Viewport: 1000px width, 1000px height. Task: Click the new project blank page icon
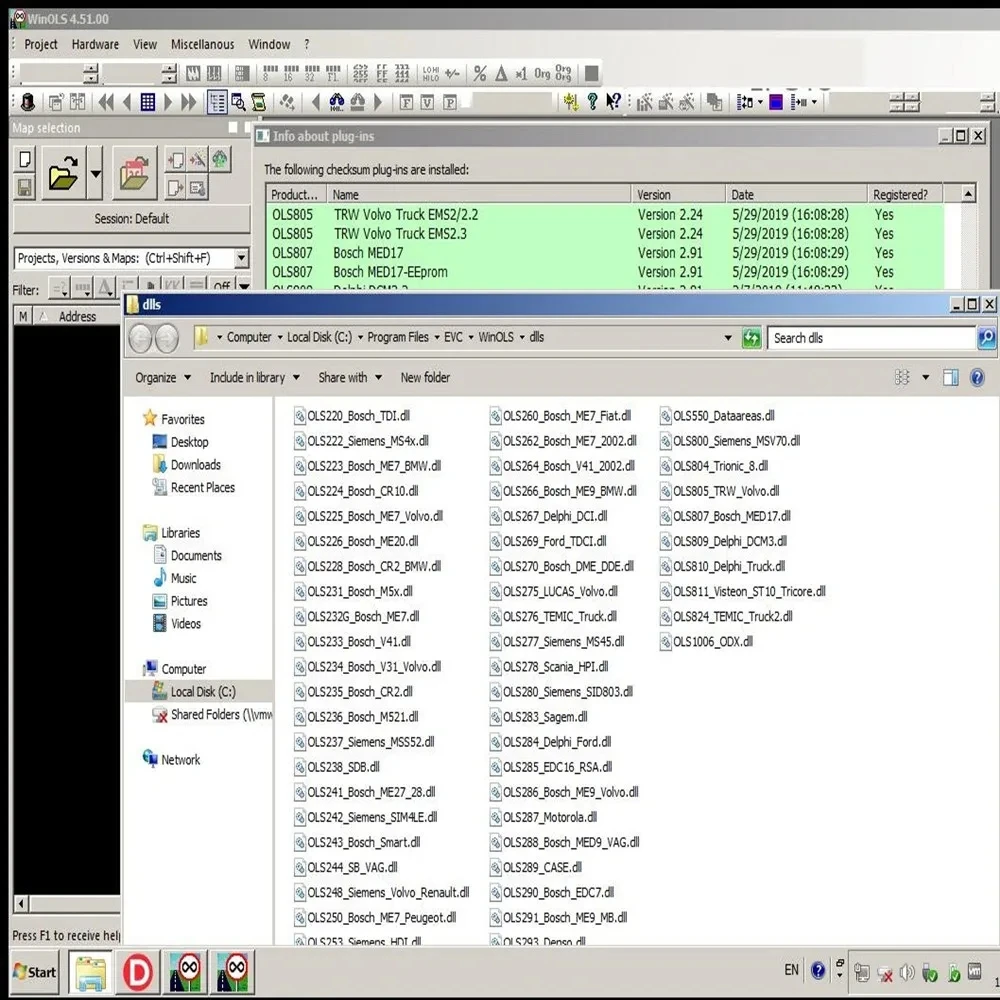pyautogui.click(x=26, y=160)
